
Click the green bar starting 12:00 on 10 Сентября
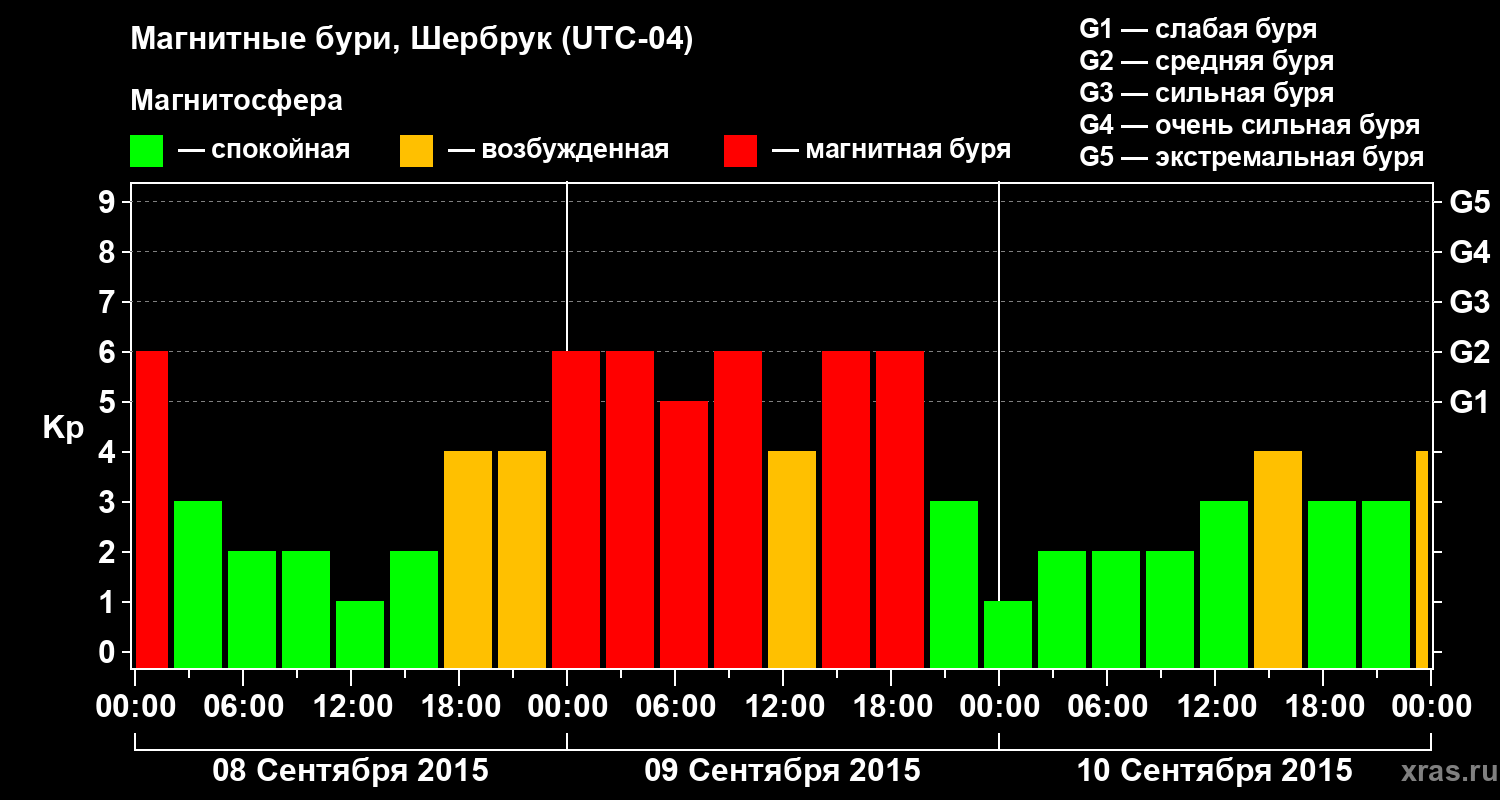coord(1224,584)
